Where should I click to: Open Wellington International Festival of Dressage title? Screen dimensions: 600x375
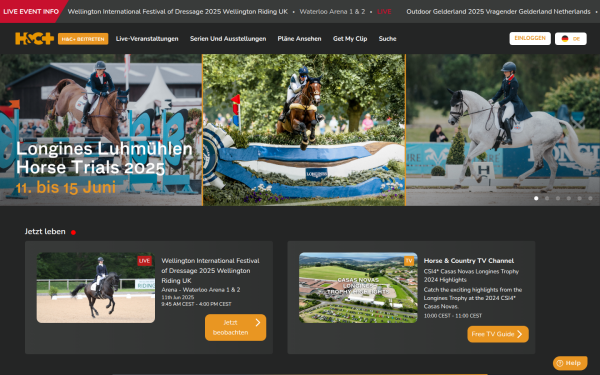pyautogui.click(x=210, y=271)
